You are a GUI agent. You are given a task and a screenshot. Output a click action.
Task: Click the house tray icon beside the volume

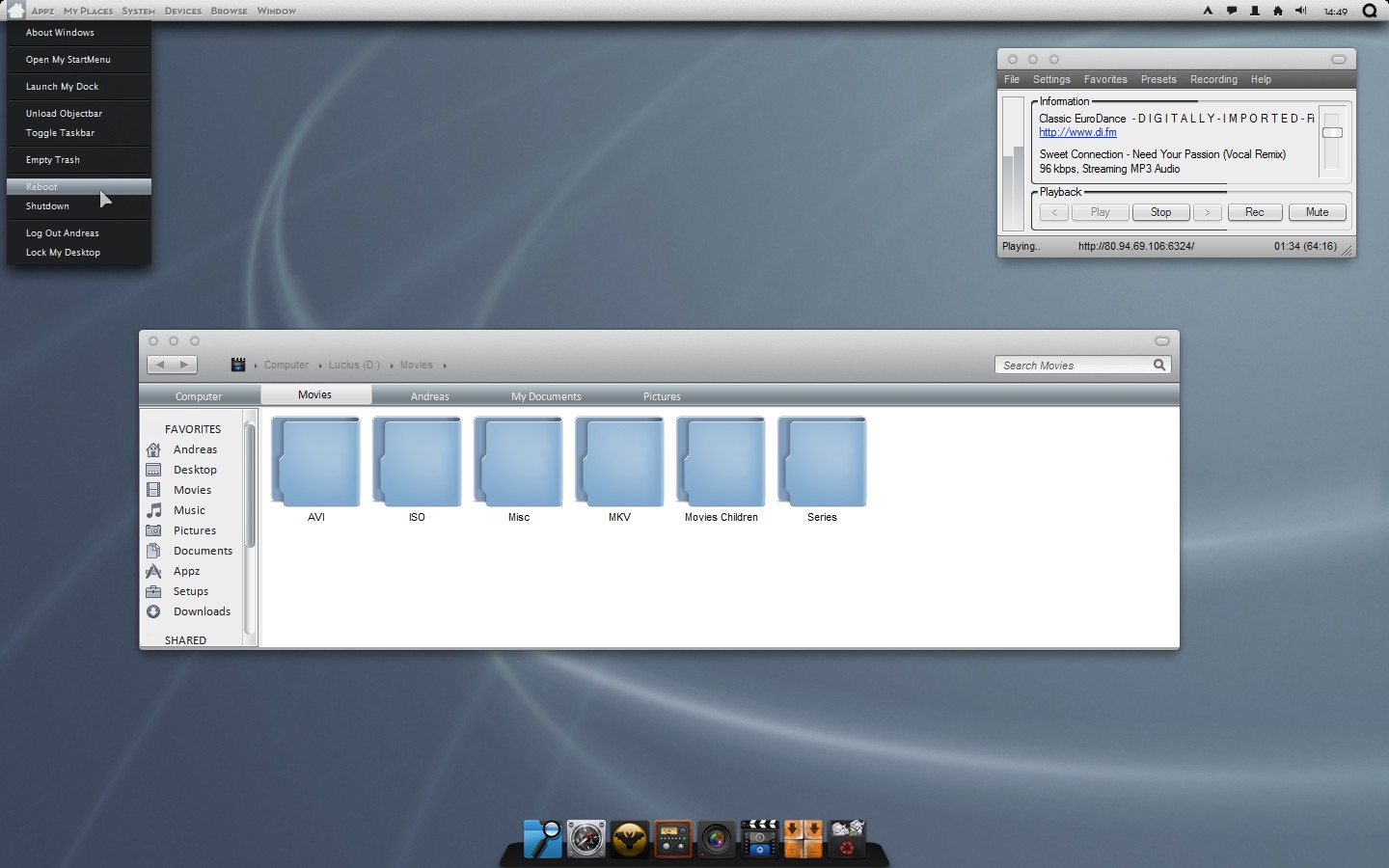[1278, 11]
